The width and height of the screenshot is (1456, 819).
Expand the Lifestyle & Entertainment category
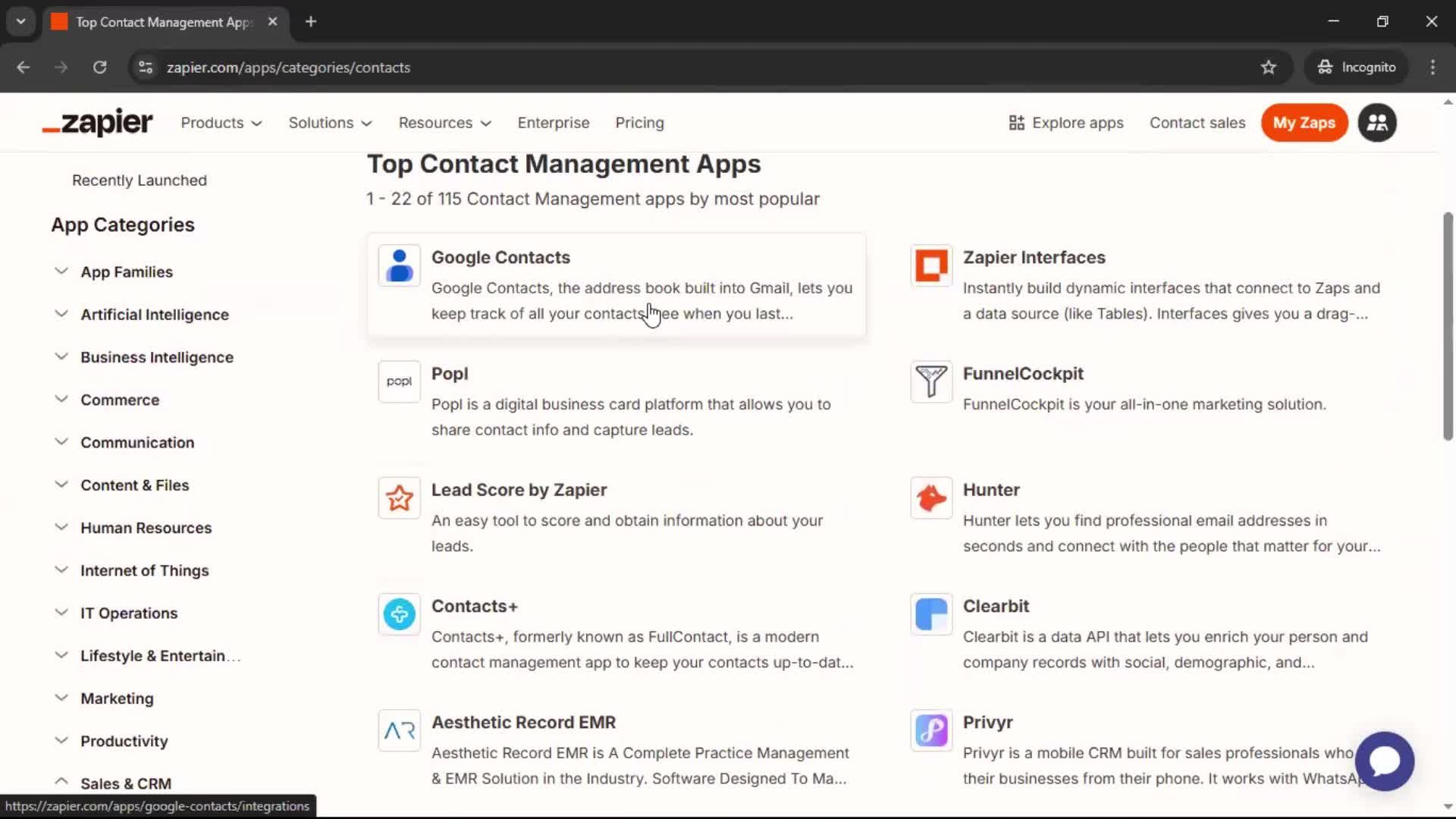[x=148, y=655]
